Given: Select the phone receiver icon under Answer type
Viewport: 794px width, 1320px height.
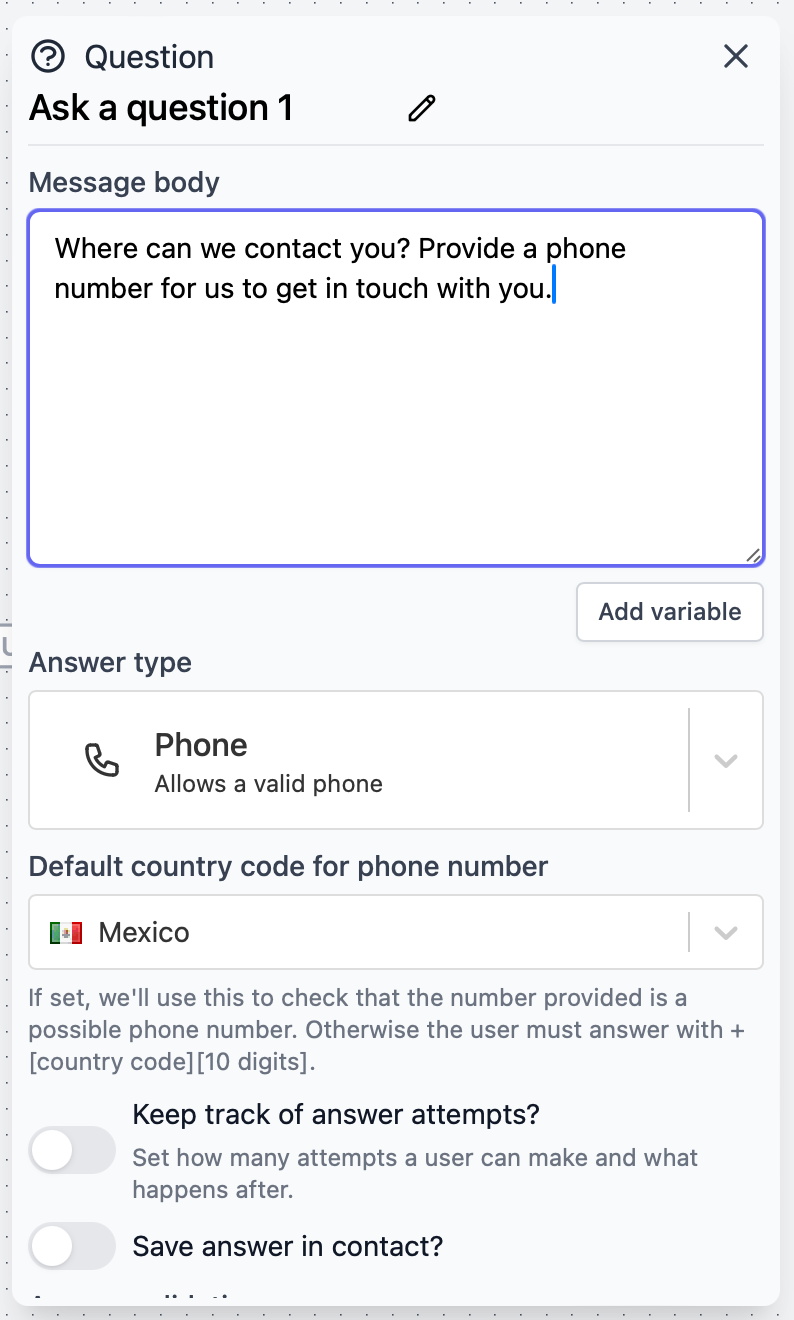Looking at the screenshot, I should pyautogui.click(x=103, y=760).
